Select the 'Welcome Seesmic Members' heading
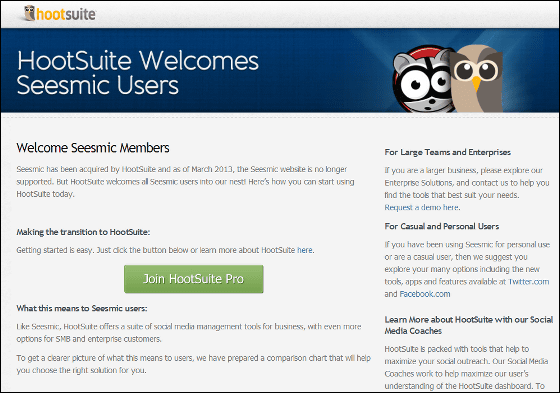Viewport: 560px width, 393px height. [x=93, y=148]
